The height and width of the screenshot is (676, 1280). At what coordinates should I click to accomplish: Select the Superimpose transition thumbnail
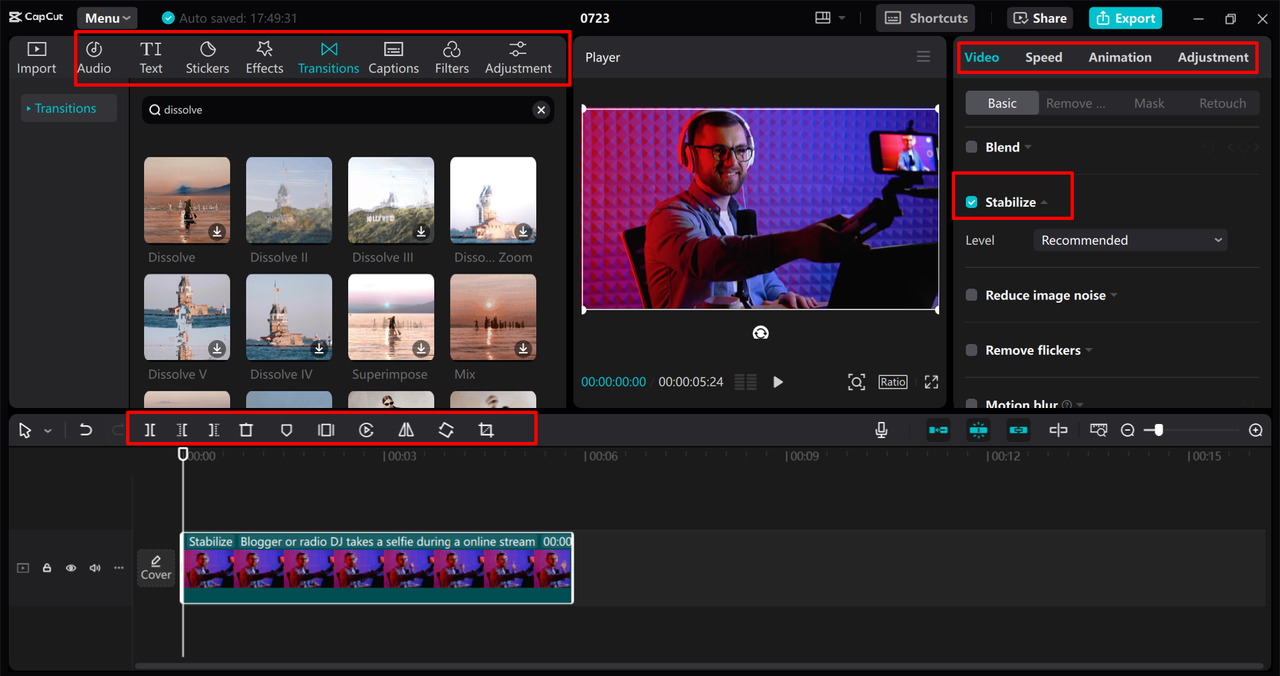[391, 318]
